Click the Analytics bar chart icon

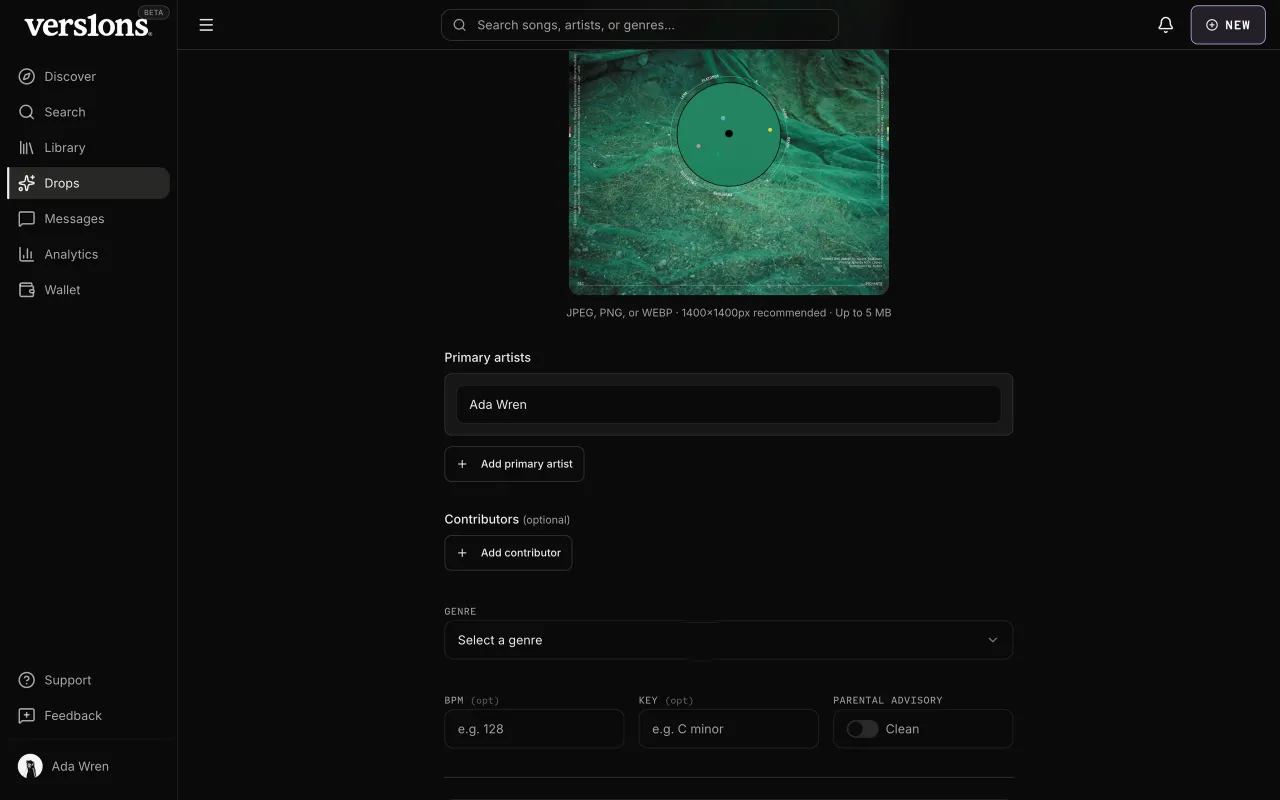(x=27, y=254)
